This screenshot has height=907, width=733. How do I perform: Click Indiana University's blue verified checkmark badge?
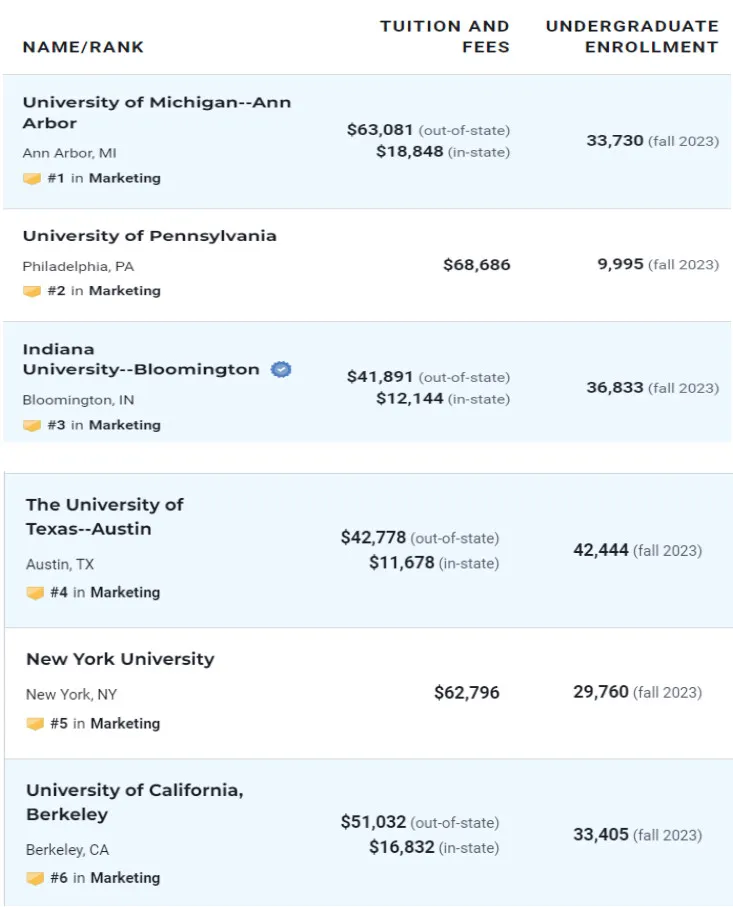[x=282, y=369]
